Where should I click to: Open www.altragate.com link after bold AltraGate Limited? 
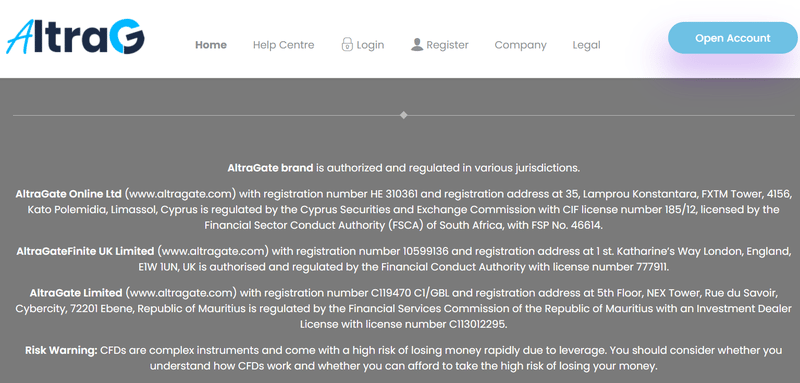pos(181,293)
